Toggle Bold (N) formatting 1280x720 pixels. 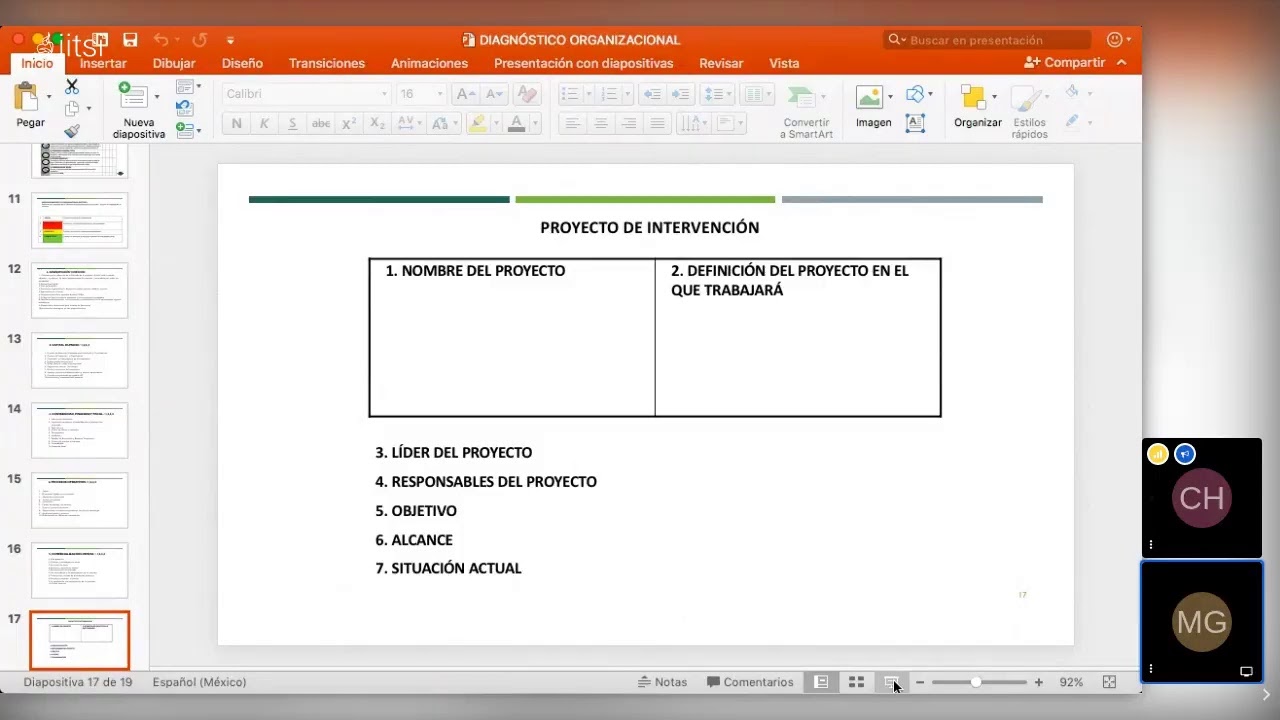coord(236,124)
